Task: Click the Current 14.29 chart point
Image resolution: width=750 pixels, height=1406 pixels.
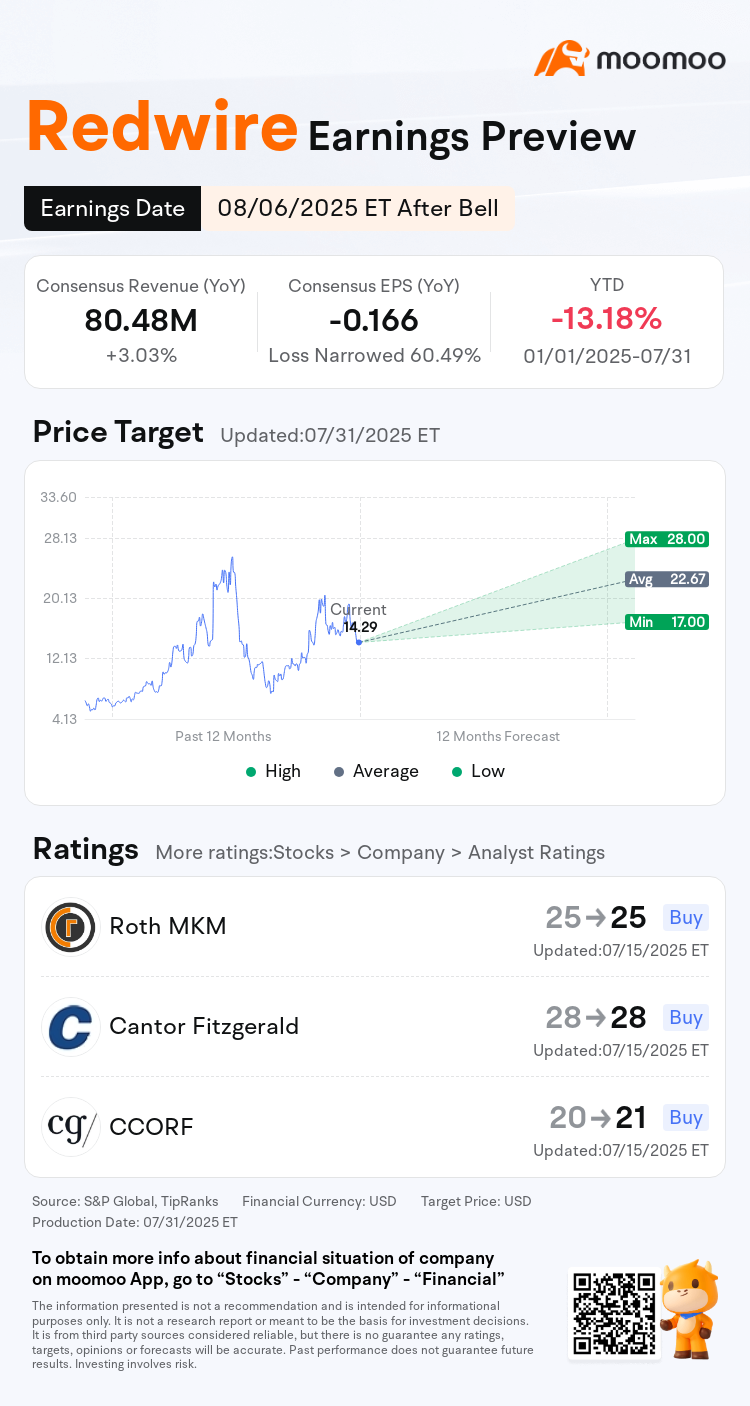Action: (x=359, y=642)
